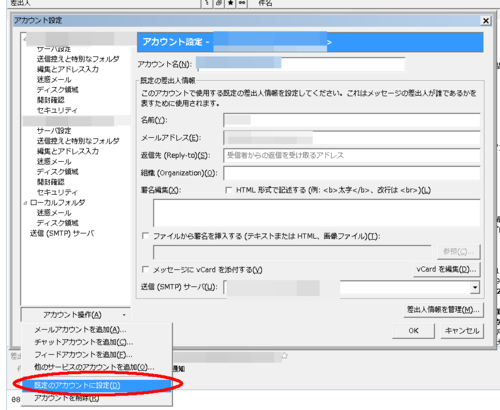Screen dimensions: 500x410
Task: Select first account's 開封確認 item
Action: (51, 100)
